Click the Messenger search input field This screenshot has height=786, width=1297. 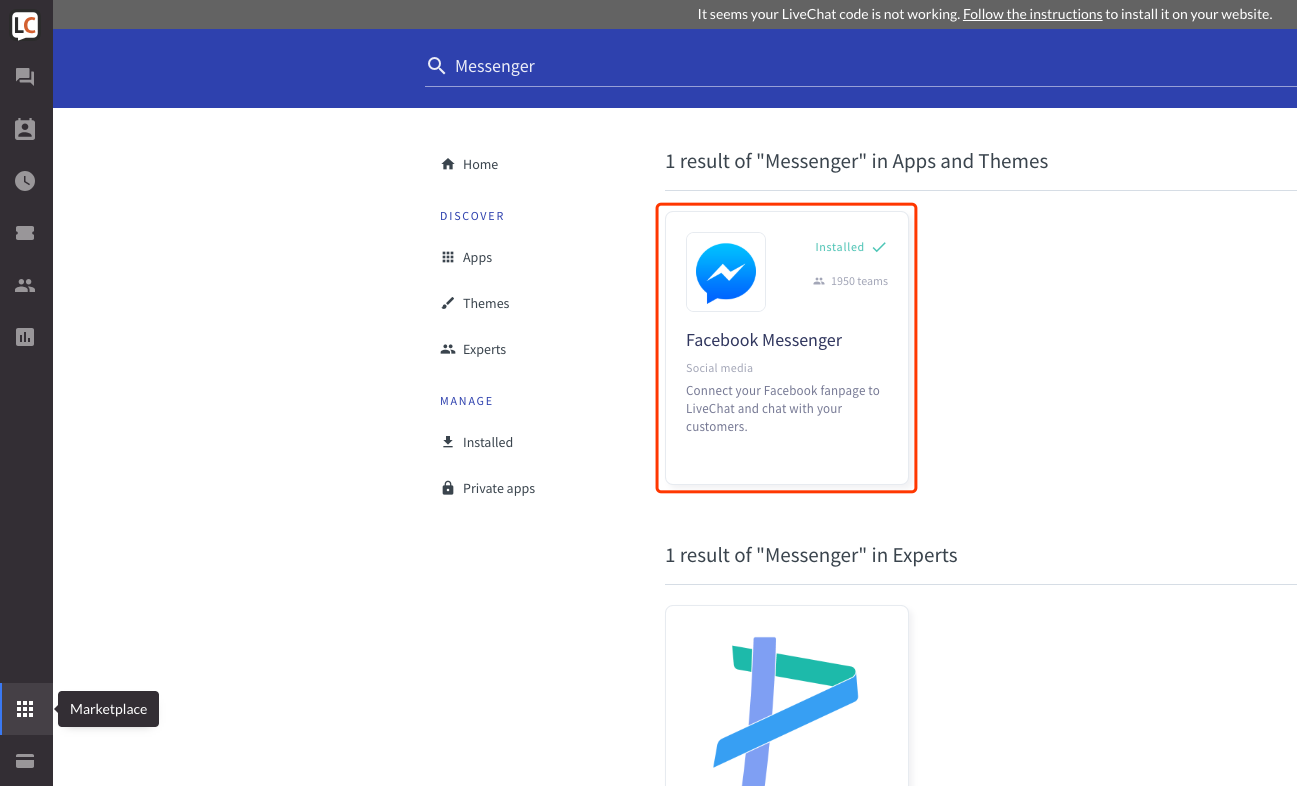pyautogui.click(x=860, y=66)
